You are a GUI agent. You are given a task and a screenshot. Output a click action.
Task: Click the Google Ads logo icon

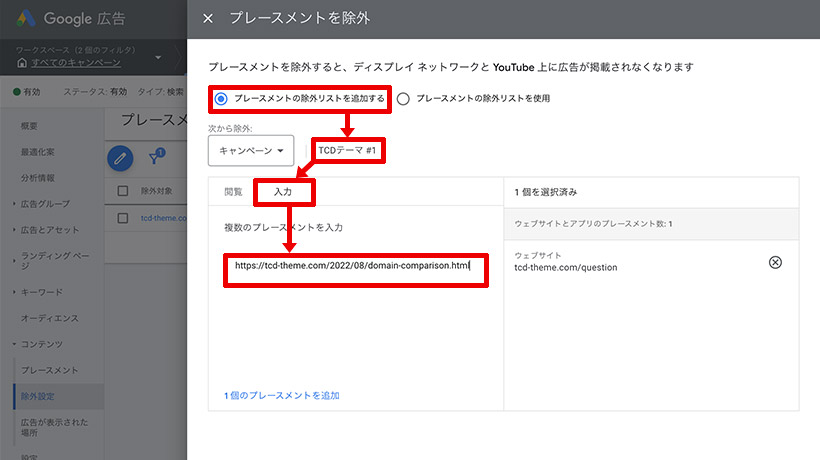click(26, 18)
